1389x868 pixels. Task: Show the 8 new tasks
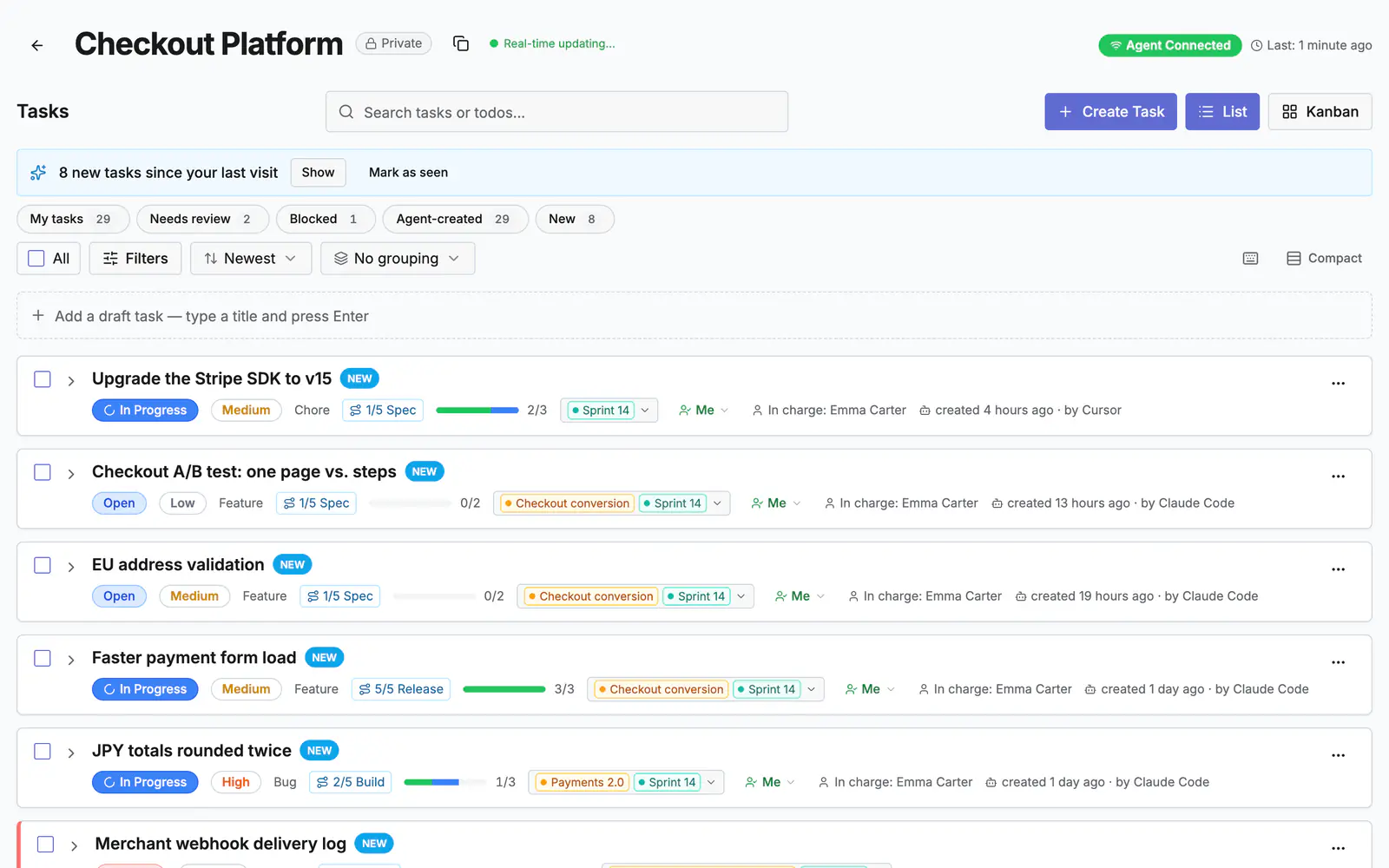click(x=318, y=173)
